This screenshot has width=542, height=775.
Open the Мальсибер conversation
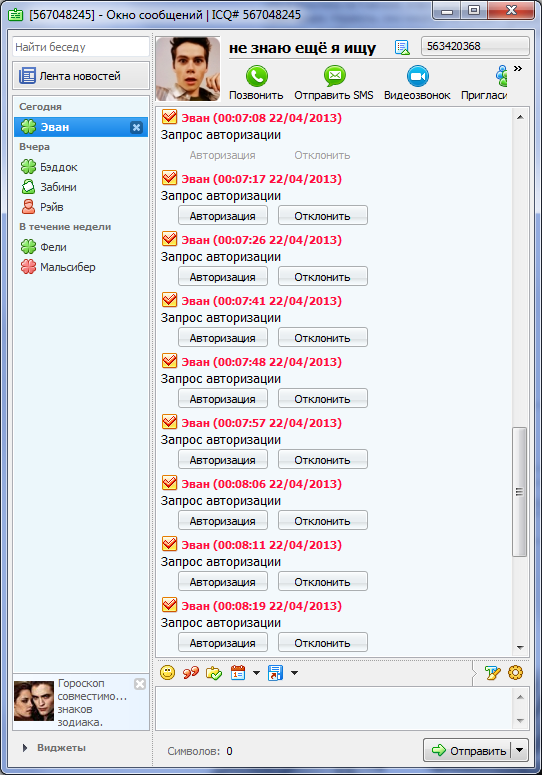pyautogui.click(x=81, y=267)
